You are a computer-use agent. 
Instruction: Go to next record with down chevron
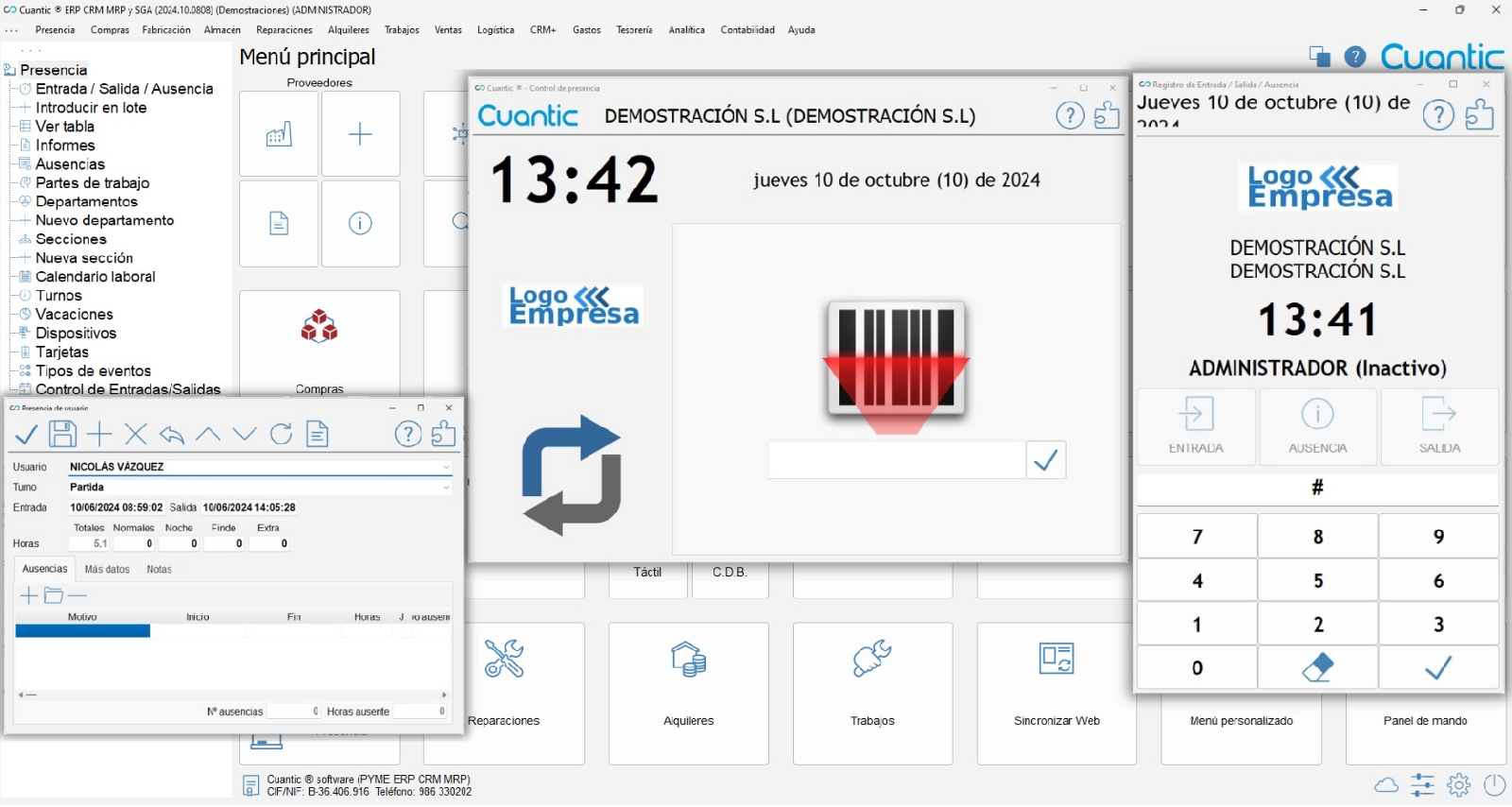point(245,435)
